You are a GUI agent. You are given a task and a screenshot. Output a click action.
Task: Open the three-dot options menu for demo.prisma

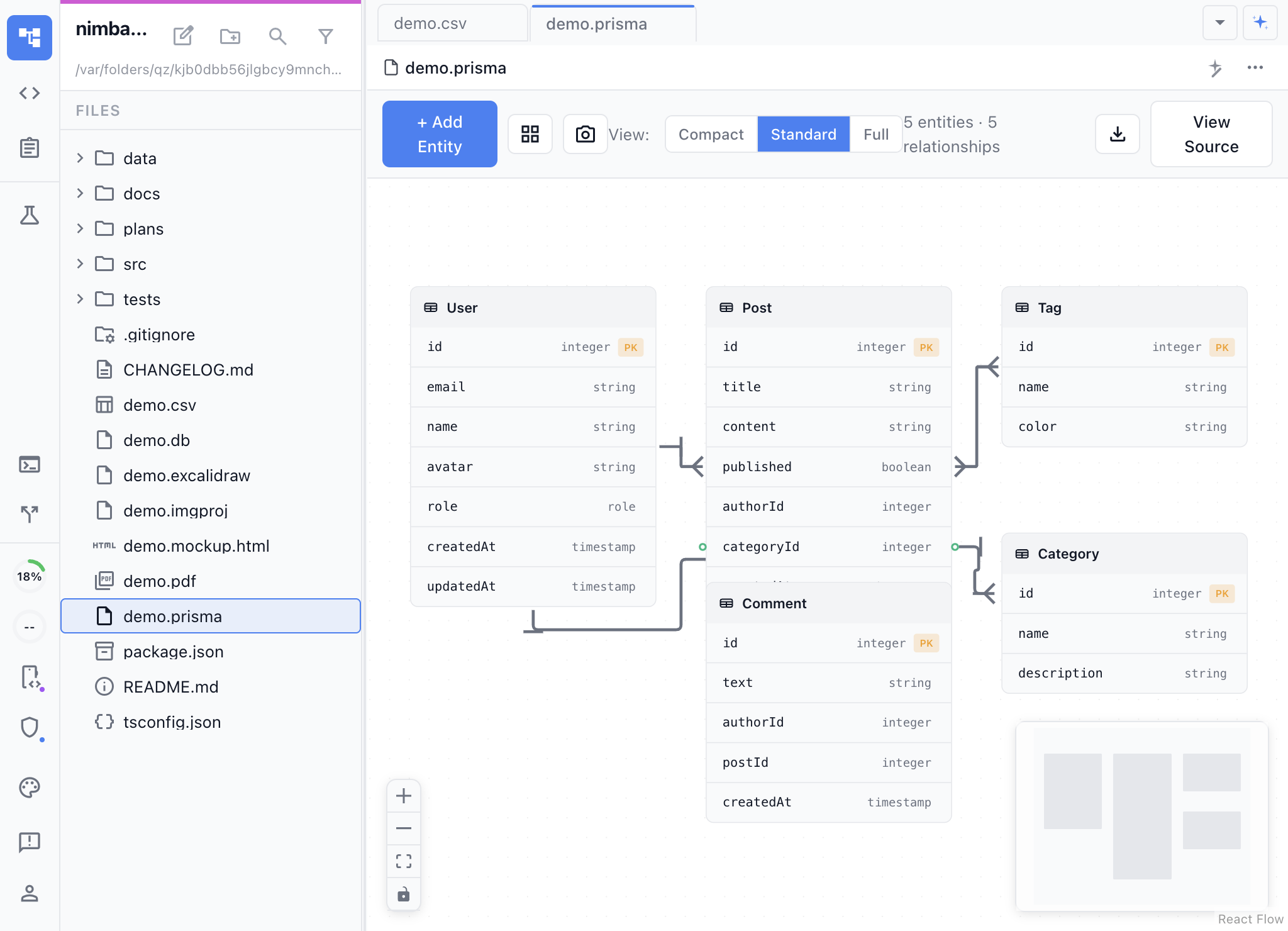(x=1255, y=68)
